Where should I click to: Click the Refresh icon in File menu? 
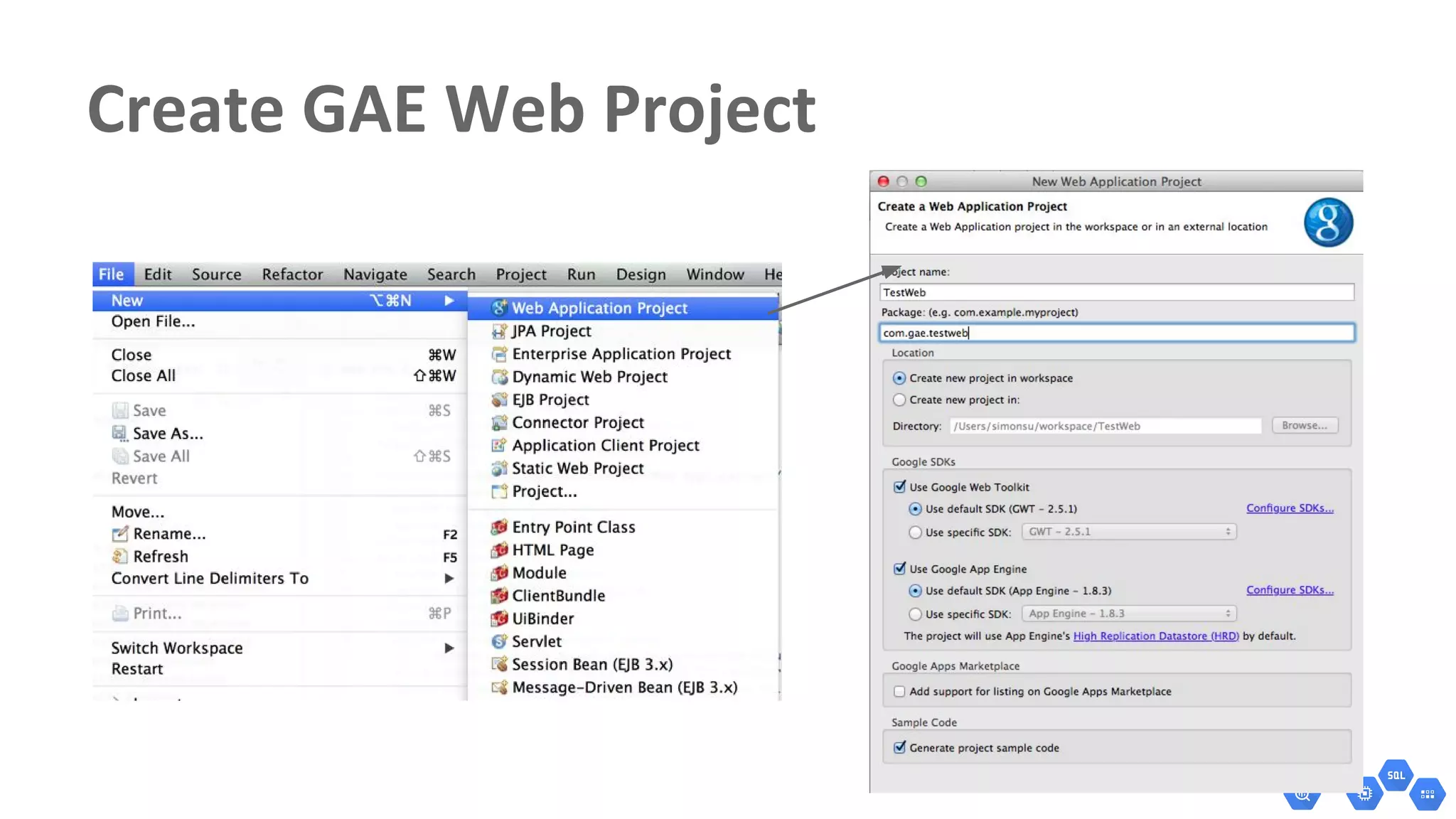[119, 556]
